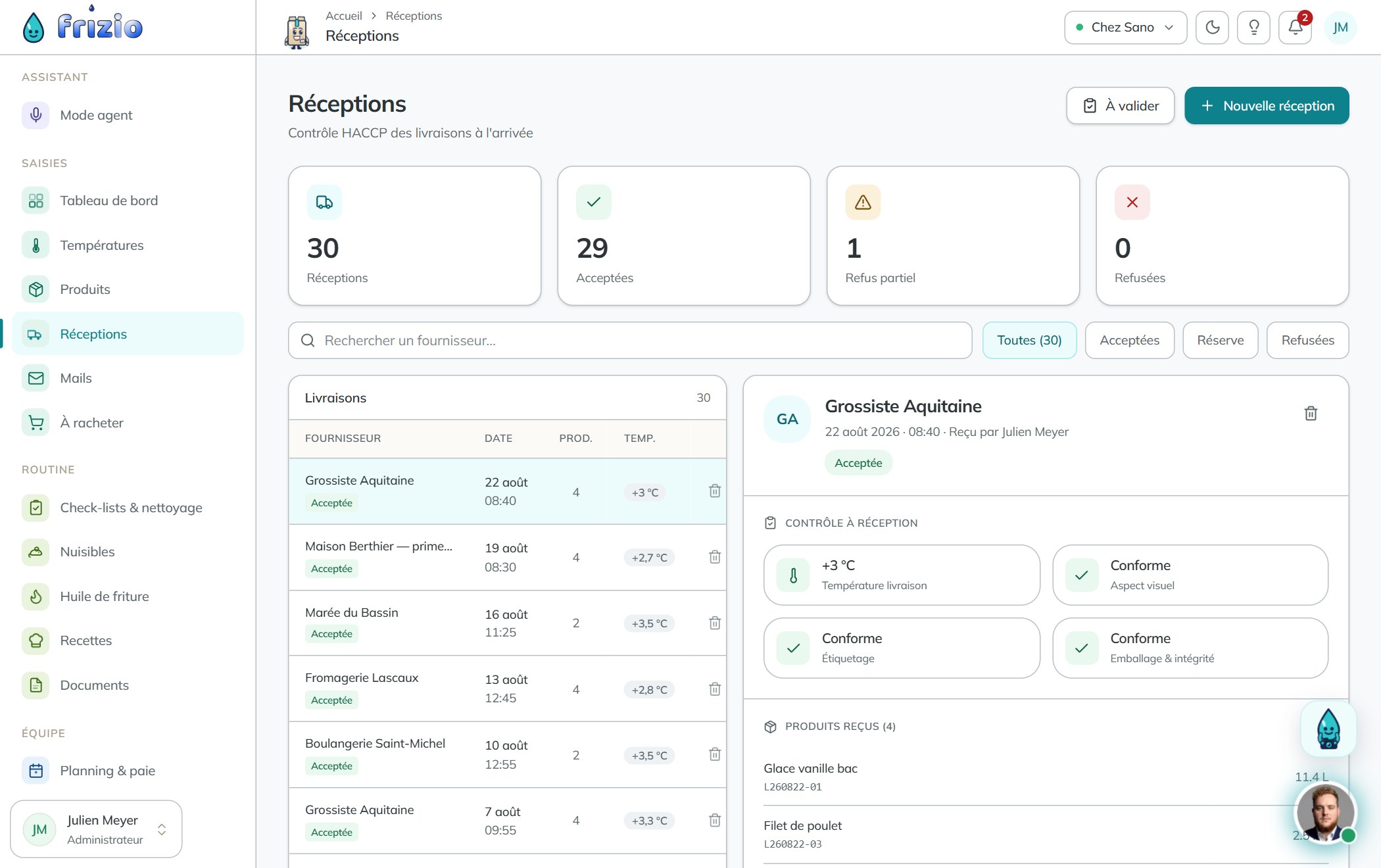Click Nouvelle réception button
1381x868 pixels.
point(1267,106)
